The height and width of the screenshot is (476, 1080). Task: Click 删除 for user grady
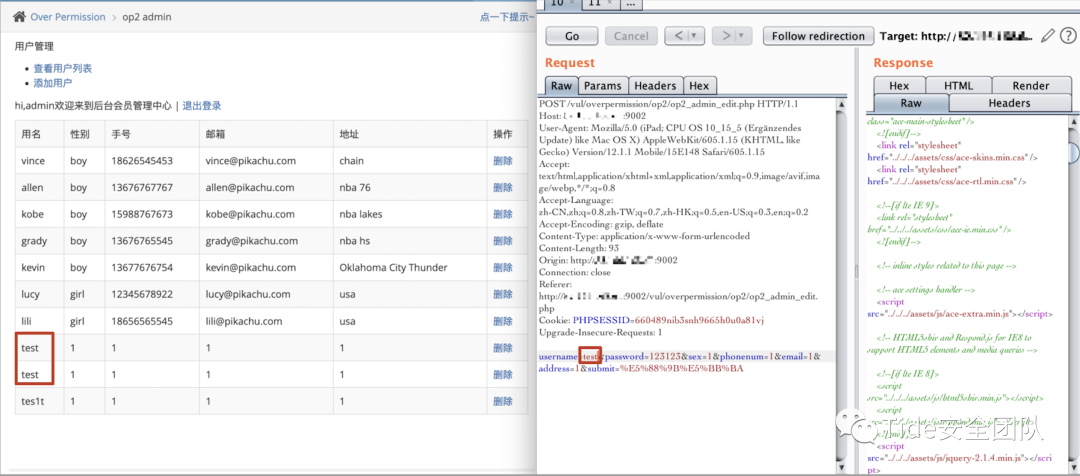click(x=503, y=241)
